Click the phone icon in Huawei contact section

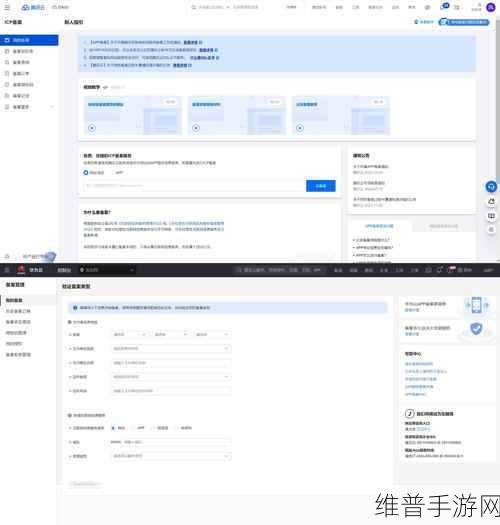[x=410, y=414]
